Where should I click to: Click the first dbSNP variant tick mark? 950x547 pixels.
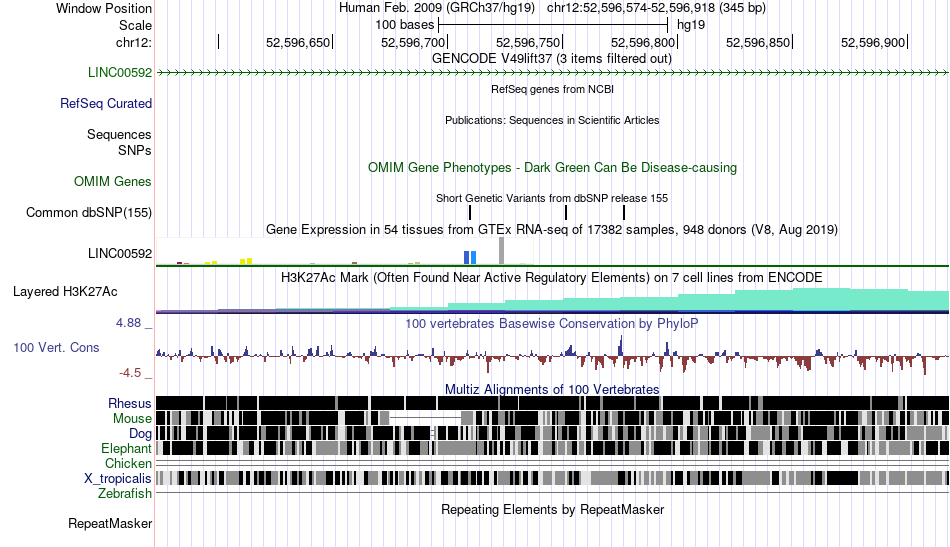(470, 213)
